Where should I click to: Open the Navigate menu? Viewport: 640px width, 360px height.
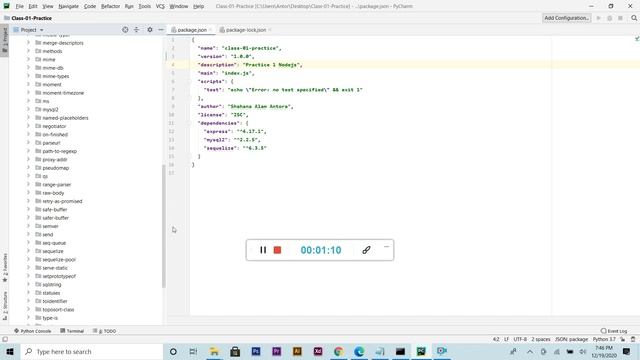pos(68,6)
